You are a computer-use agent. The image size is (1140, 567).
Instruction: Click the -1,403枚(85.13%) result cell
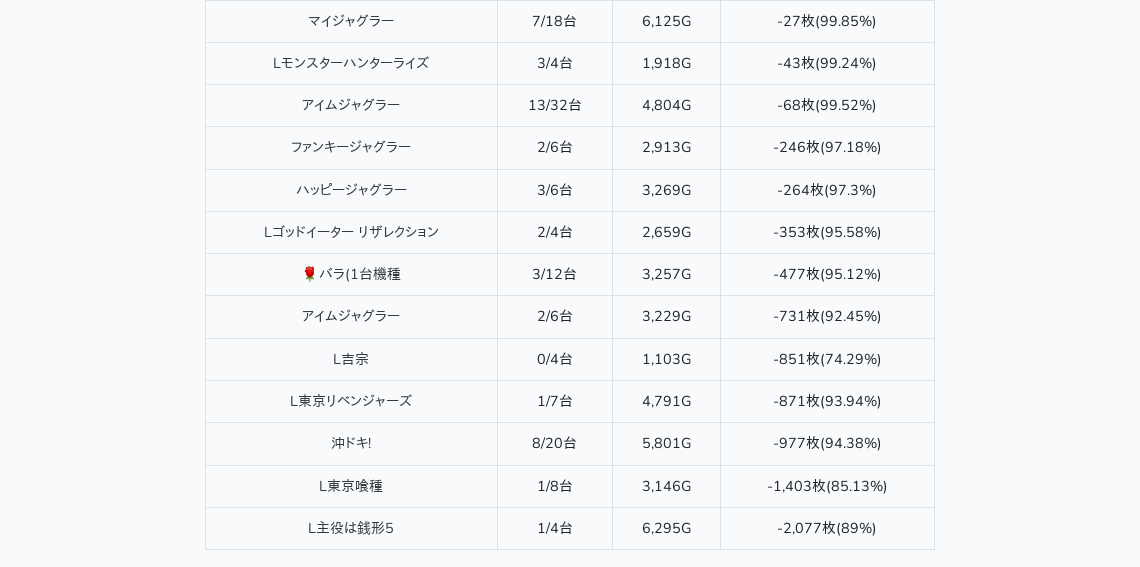click(x=827, y=486)
